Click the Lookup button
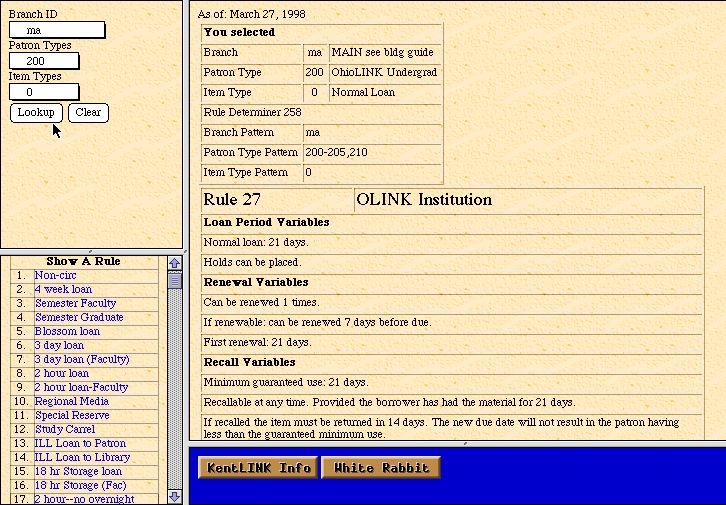 [36, 112]
